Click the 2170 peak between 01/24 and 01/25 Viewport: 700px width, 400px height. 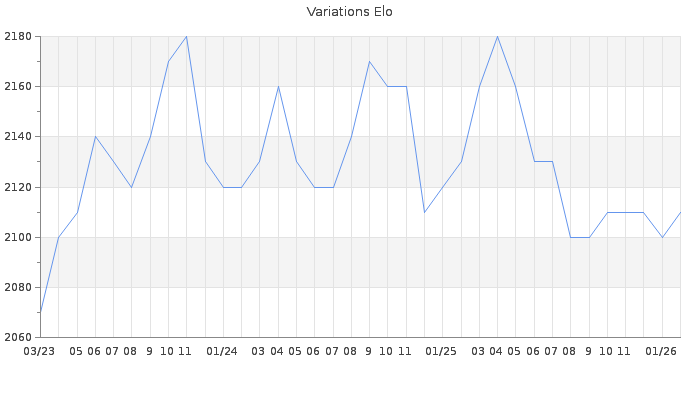point(369,62)
